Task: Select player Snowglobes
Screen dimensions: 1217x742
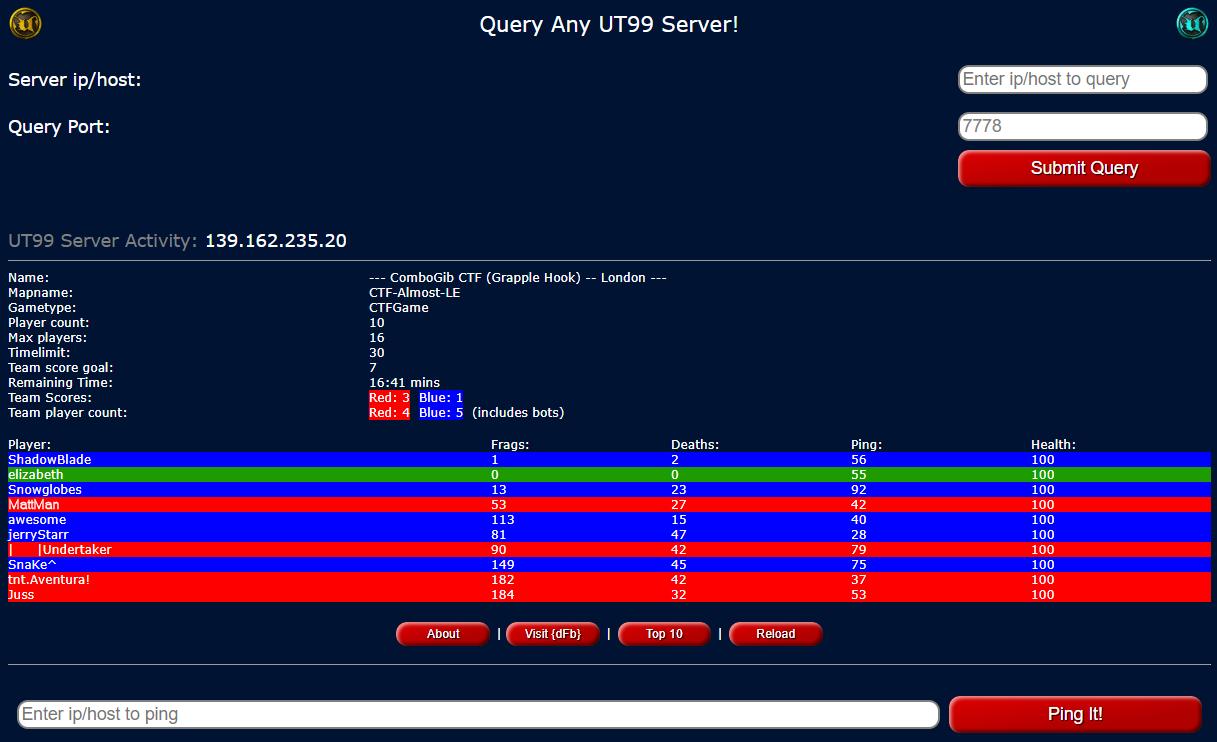Action: [x=45, y=490]
